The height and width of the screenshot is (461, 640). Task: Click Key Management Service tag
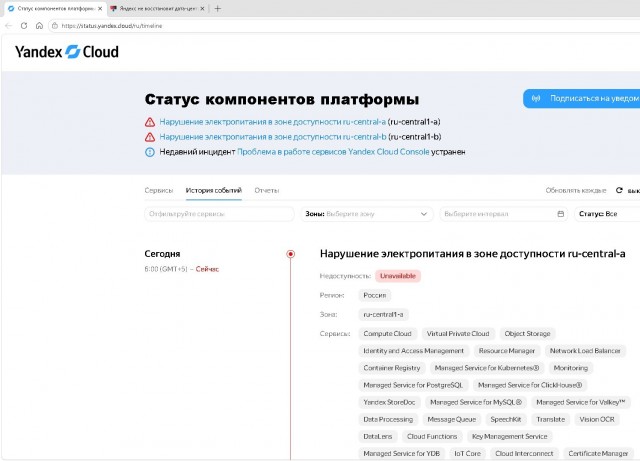(x=509, y=437)
